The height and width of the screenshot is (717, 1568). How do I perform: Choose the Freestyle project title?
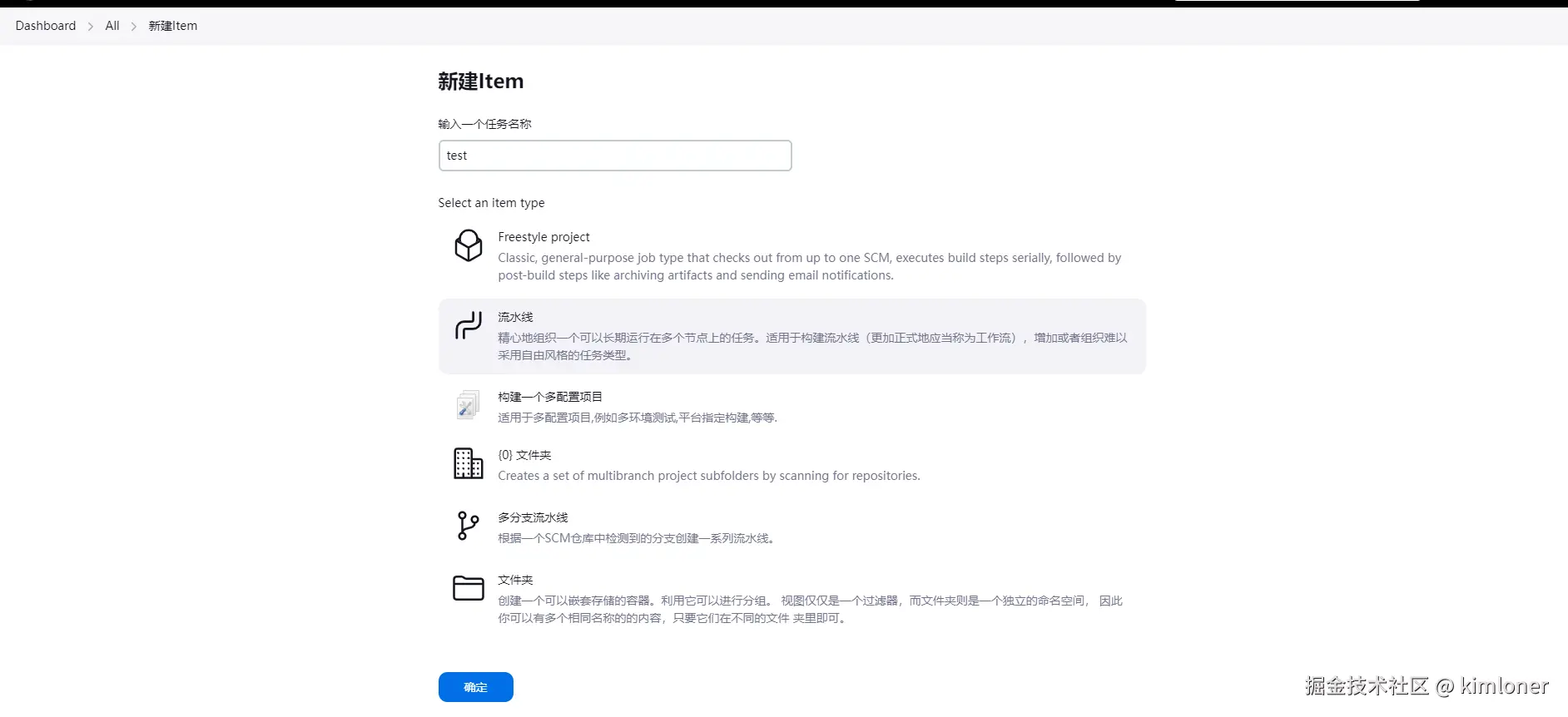[x=543, y=237]
